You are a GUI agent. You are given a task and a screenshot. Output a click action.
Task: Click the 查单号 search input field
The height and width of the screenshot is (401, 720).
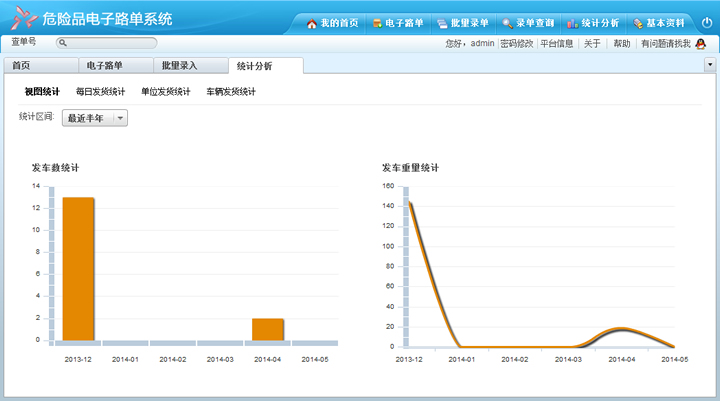[110, 44]
